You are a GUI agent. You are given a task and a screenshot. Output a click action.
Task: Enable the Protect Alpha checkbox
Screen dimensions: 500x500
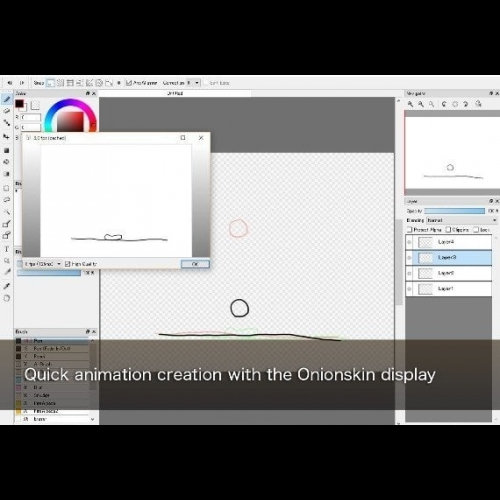coord(410,230)
